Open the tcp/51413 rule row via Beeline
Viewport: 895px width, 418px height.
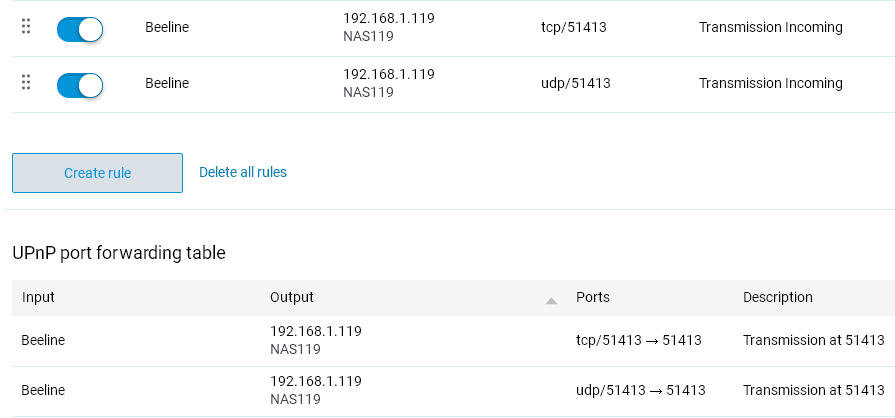click(x=167, y=27)
